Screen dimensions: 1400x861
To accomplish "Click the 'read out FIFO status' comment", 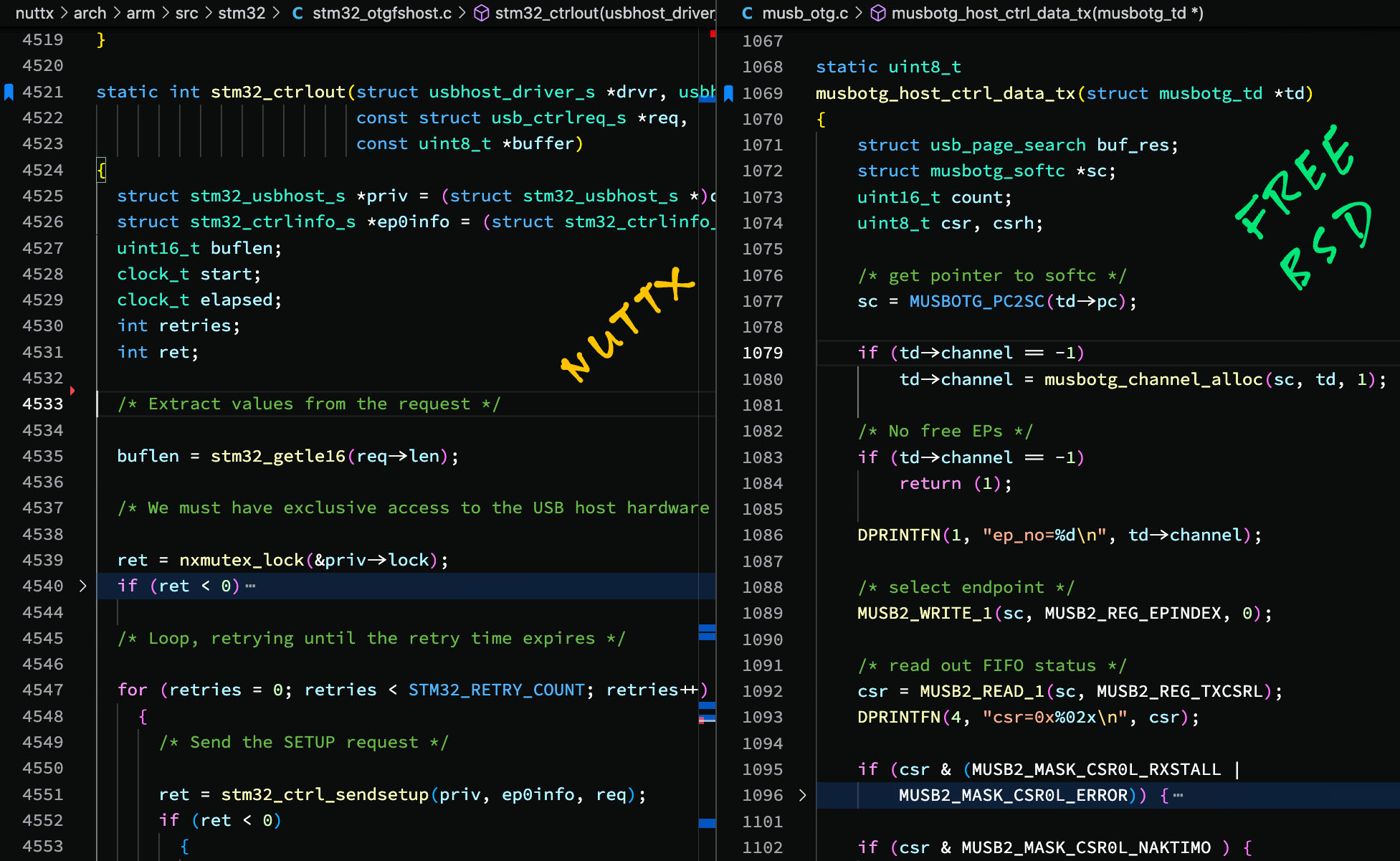I will (x=992, y=665).
